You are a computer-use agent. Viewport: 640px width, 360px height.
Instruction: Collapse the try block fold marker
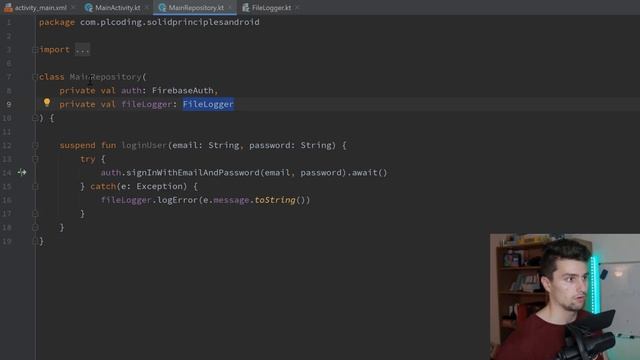pos(35,159)
